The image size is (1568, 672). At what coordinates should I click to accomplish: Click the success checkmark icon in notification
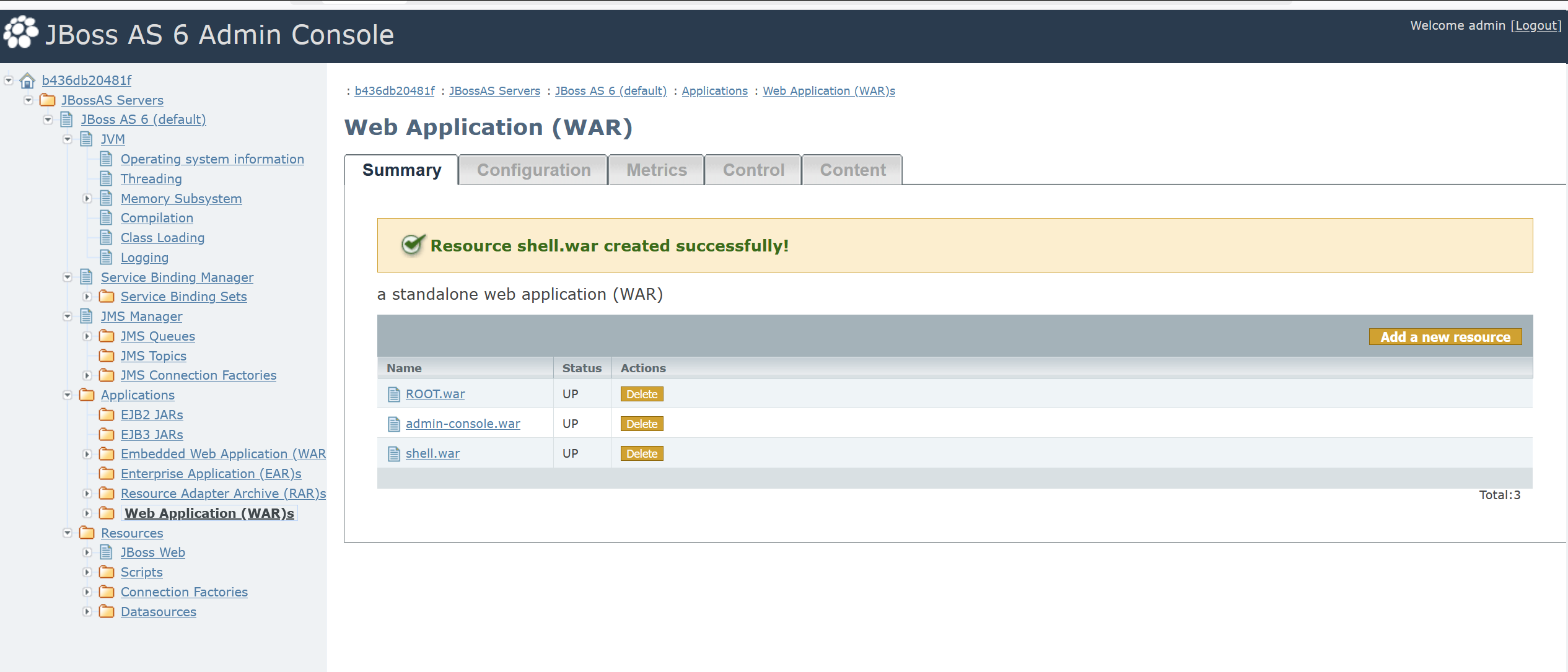(x=413, y=245)
